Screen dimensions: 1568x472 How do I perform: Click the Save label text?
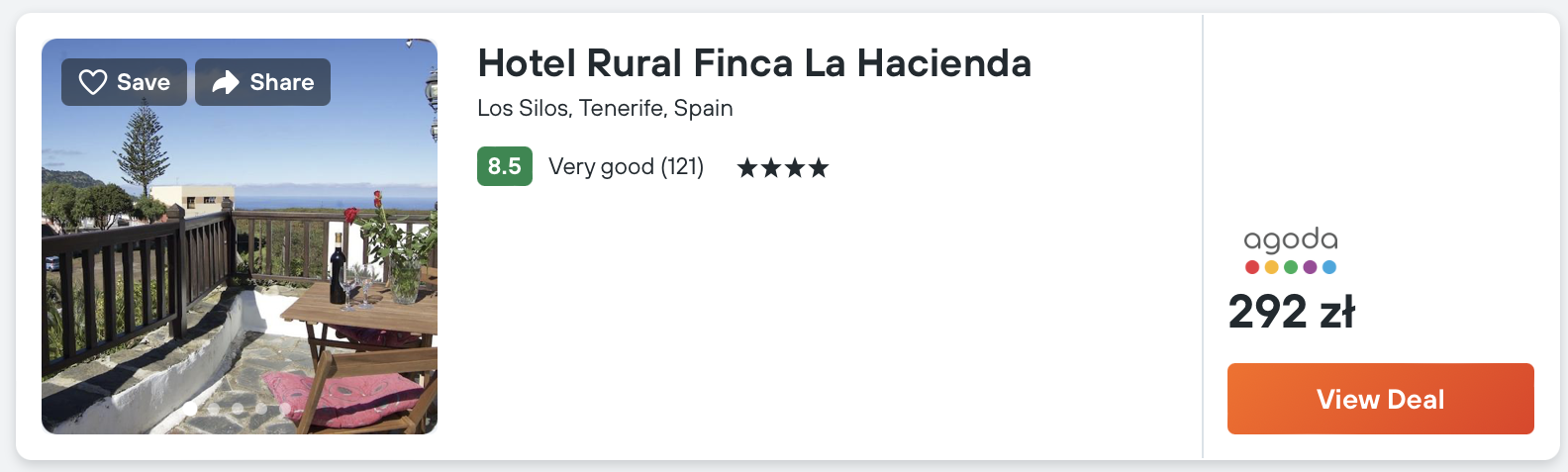point(144,82)
